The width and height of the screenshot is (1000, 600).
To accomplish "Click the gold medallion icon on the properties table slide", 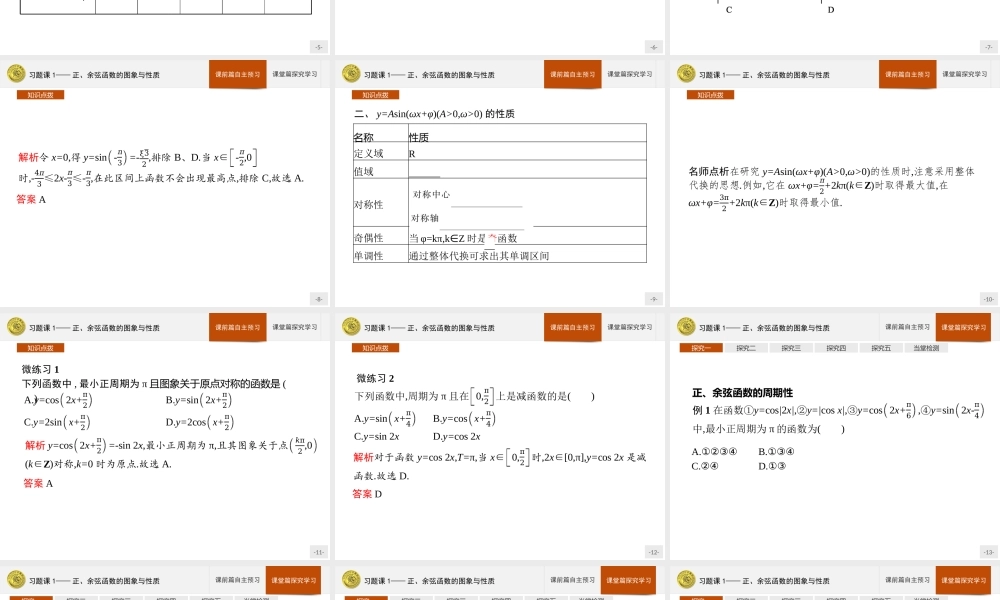I will [349, 74].
